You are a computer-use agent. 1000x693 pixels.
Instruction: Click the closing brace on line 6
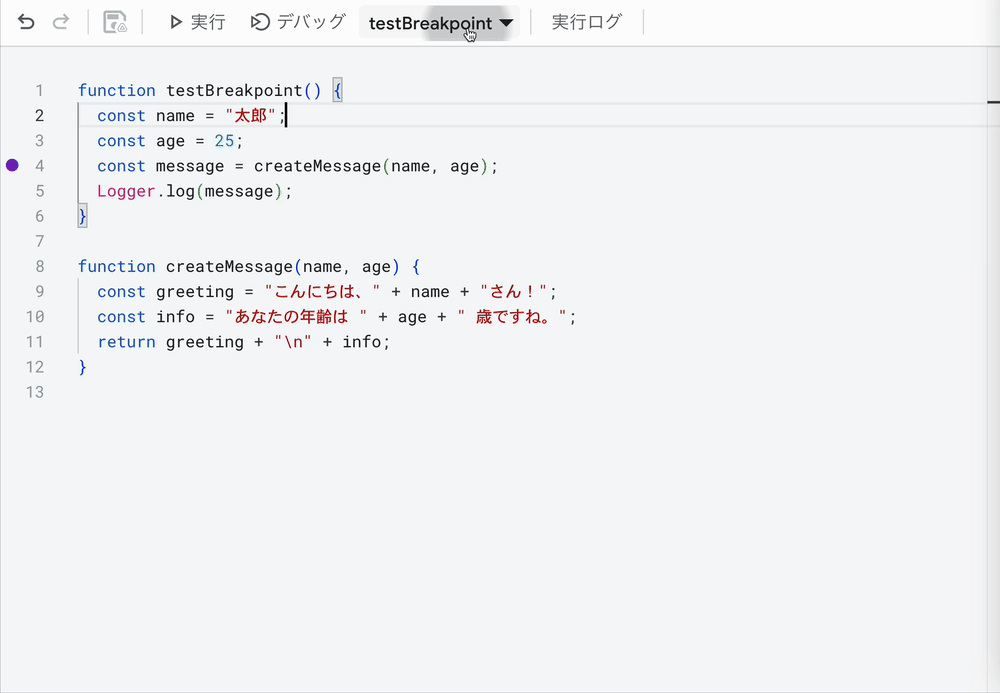click(x=82, y=216)
